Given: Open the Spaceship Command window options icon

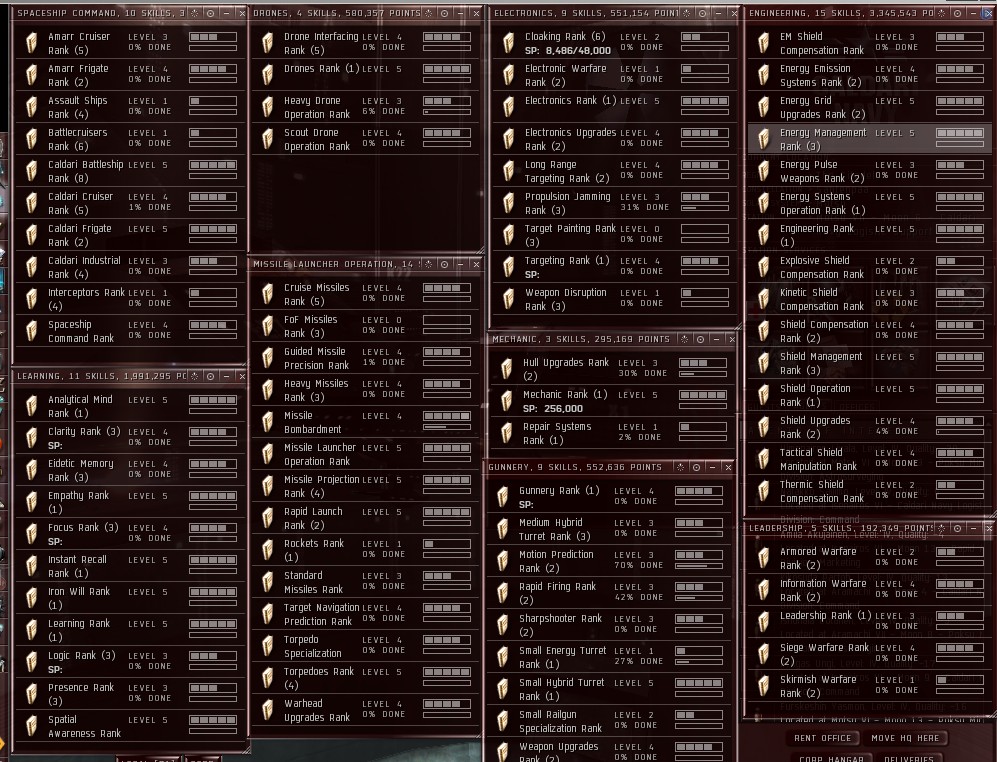Looking at the screenshot, I should tap(195, 13).
